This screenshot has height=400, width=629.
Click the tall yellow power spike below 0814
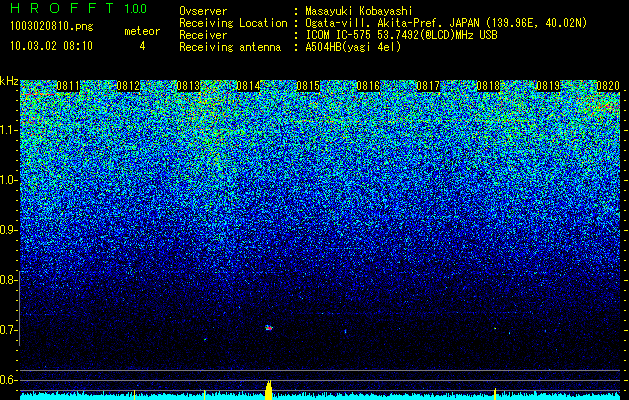pos(269,390)
